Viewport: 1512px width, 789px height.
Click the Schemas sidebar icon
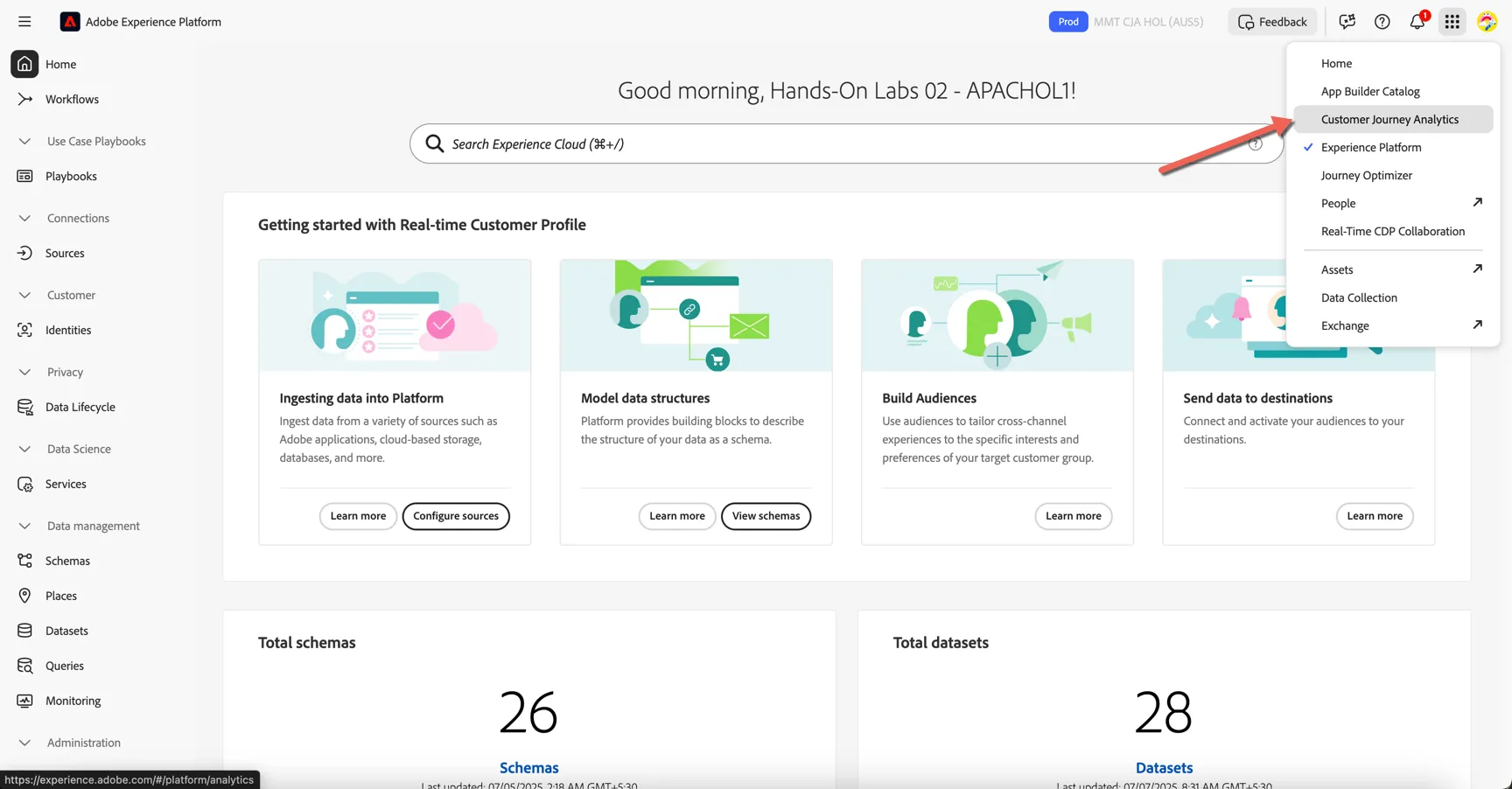click(24, 561)
